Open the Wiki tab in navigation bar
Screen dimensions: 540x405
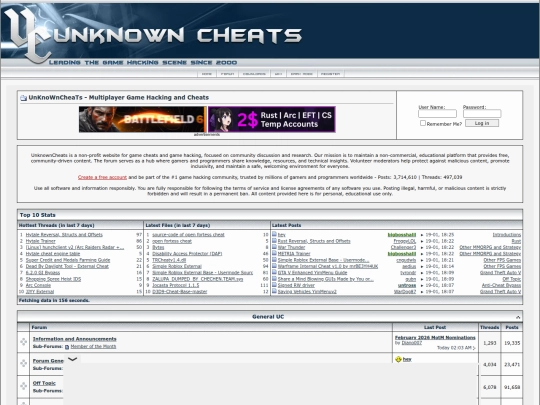[278, 74]
